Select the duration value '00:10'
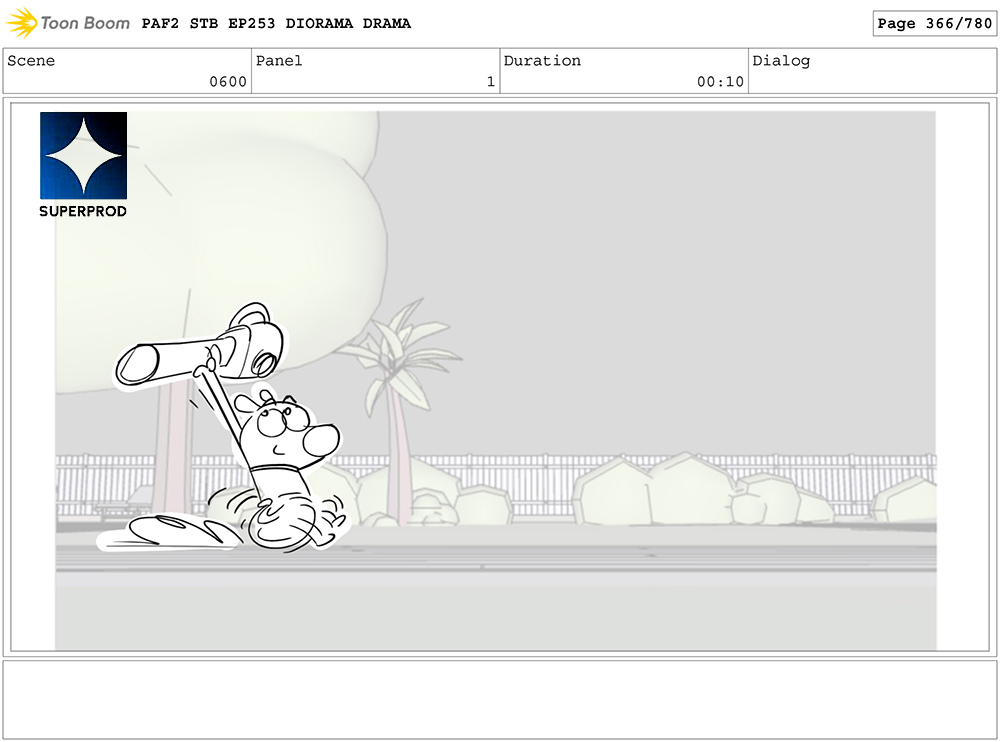The height and width of the screenshot is (742, 1000). 721,82
